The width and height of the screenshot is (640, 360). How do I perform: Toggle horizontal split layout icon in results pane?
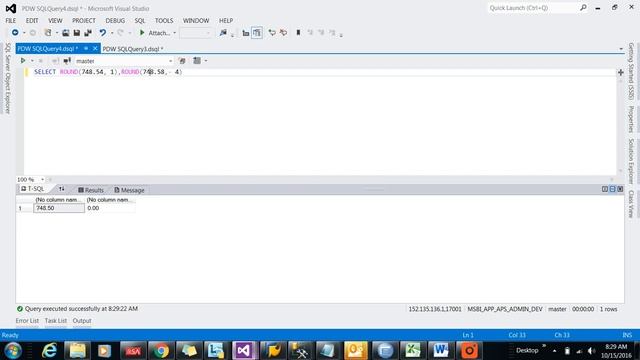pyautogui.click(x=612, y=189)
